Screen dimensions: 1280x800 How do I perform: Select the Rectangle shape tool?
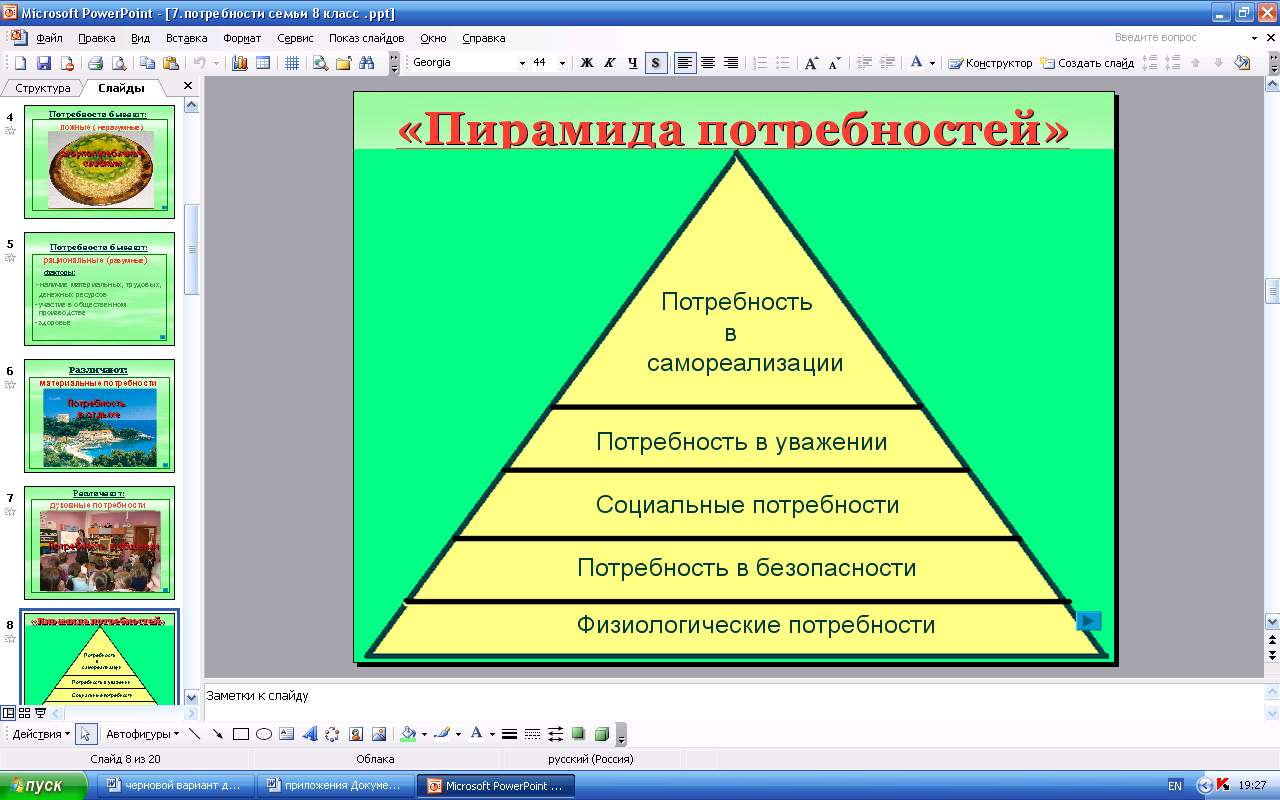[x=241, y=734]
